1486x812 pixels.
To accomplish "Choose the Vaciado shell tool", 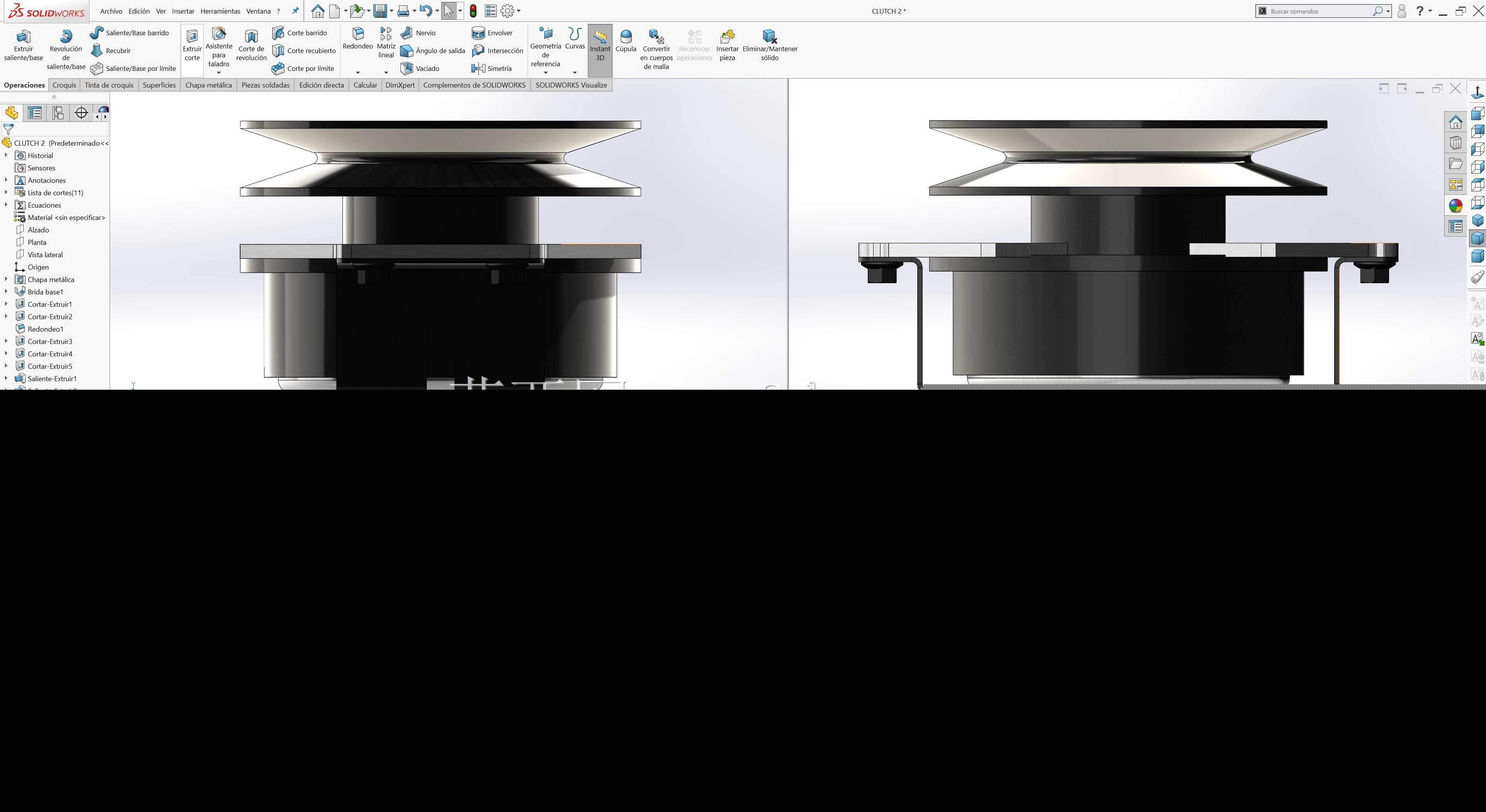I will (x=420, y=69).
